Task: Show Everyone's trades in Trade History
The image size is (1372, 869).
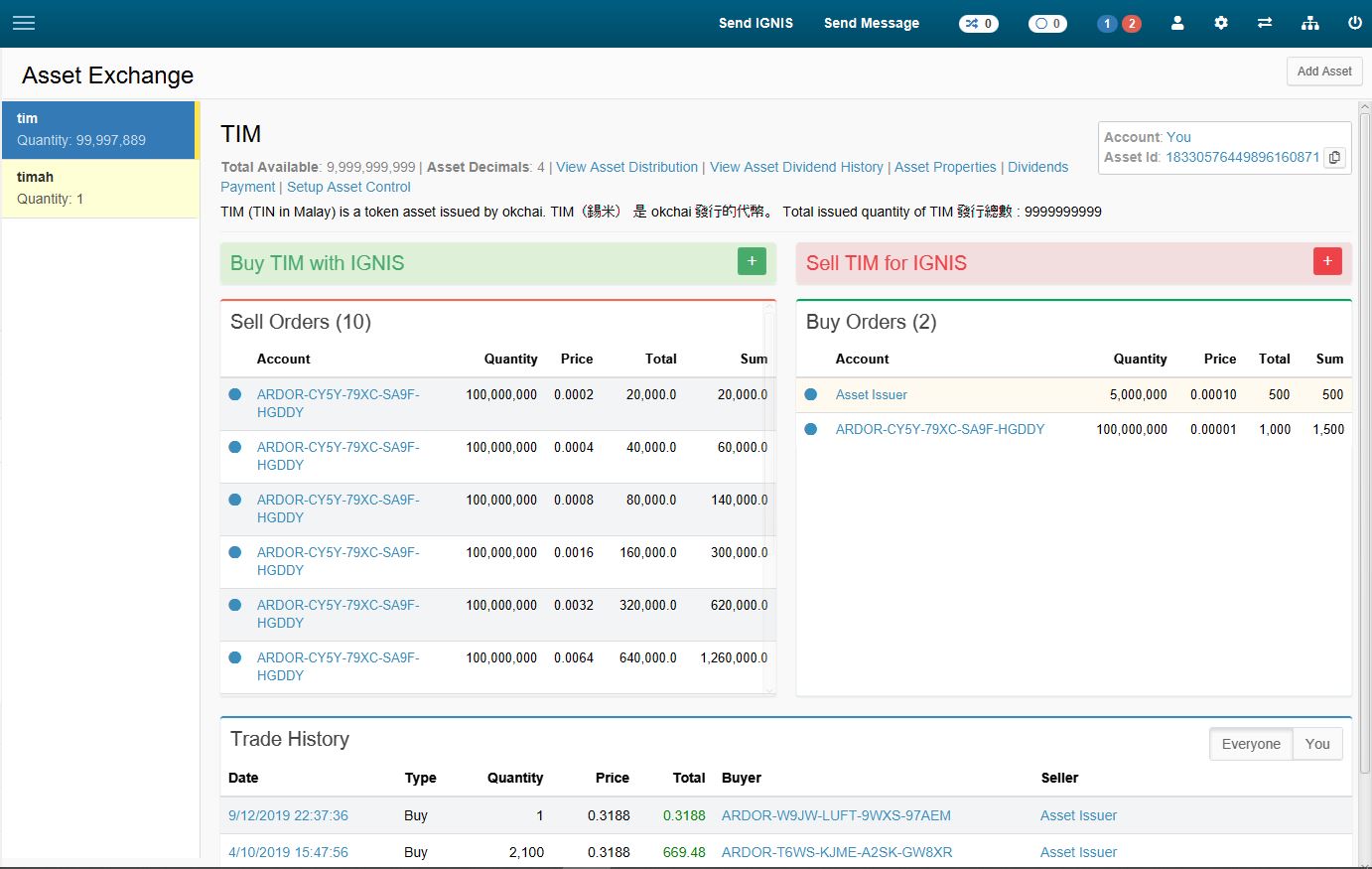Action: click(x=1250, y=744)
